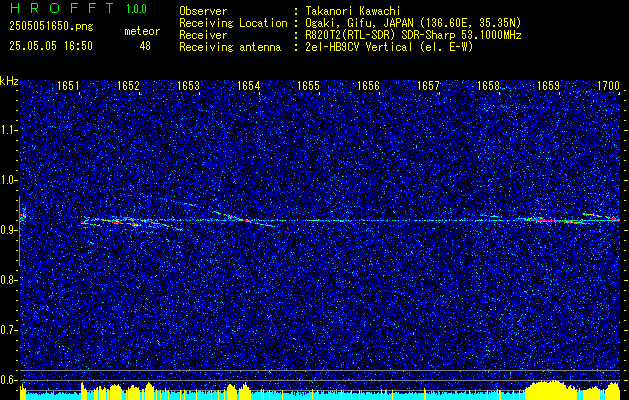Click the 1651 time axis label
The height and width of the screenshot is (400, 629).
point(68,85)
